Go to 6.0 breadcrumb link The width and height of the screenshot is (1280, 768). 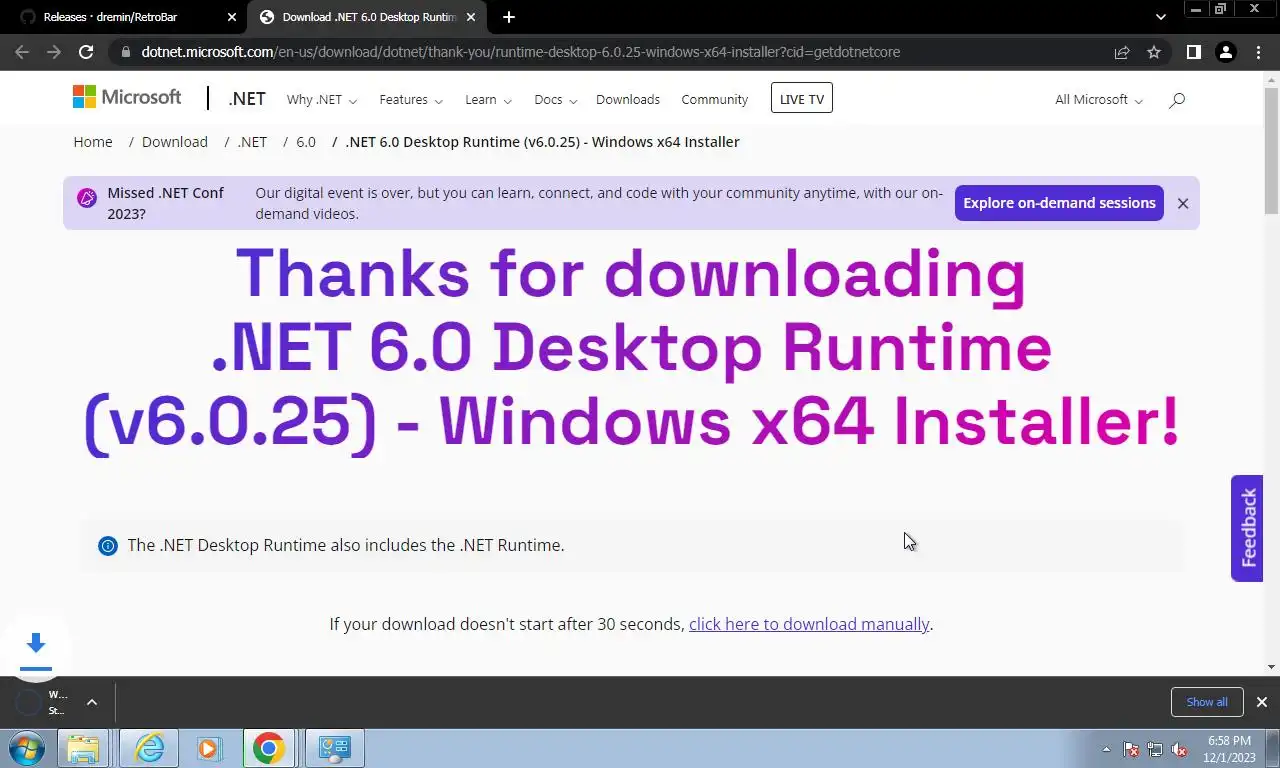tap(306, 142)
